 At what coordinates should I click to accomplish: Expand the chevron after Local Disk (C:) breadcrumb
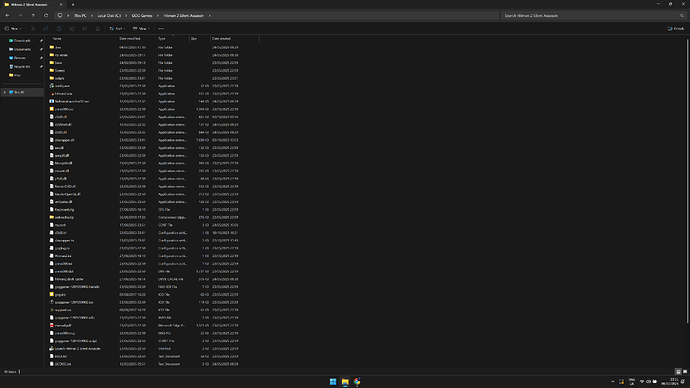[x=126, y=15]
